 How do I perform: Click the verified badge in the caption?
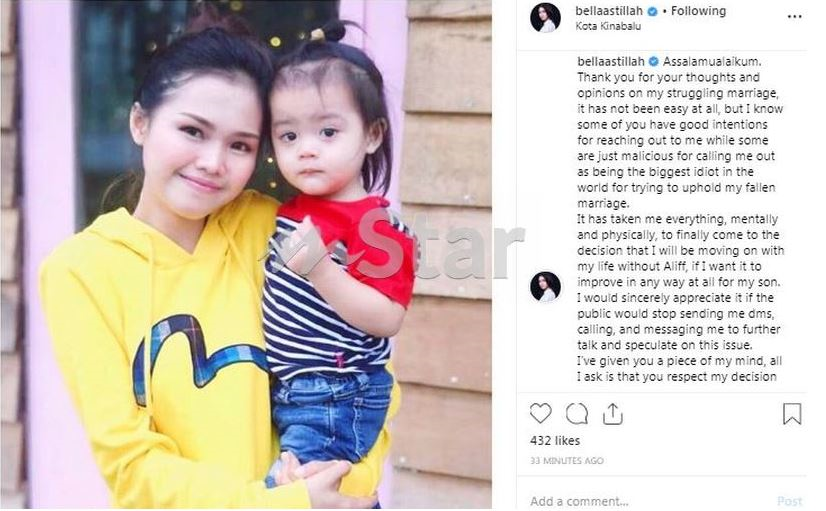pos(654,62)
